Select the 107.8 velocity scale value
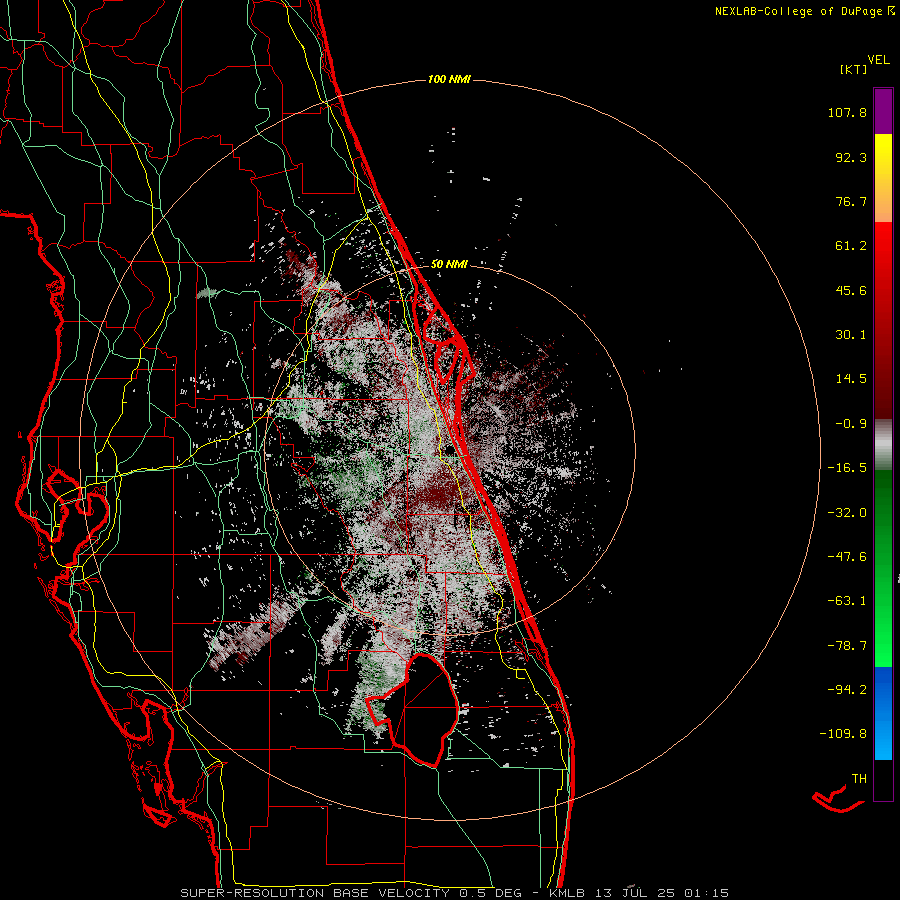900x900 pixels. 847,112
